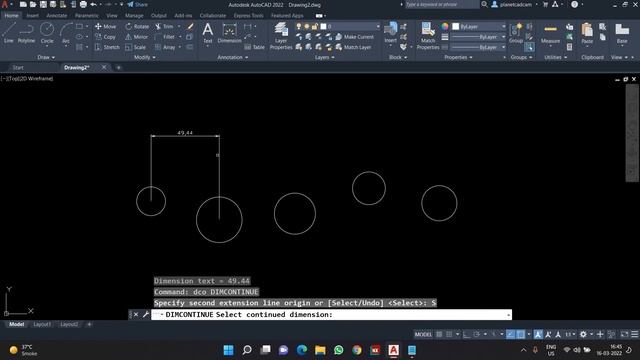Click the planetcadcam account name
Image resolution: width=640 pixels, height=360 pixels.
point(516,4)
